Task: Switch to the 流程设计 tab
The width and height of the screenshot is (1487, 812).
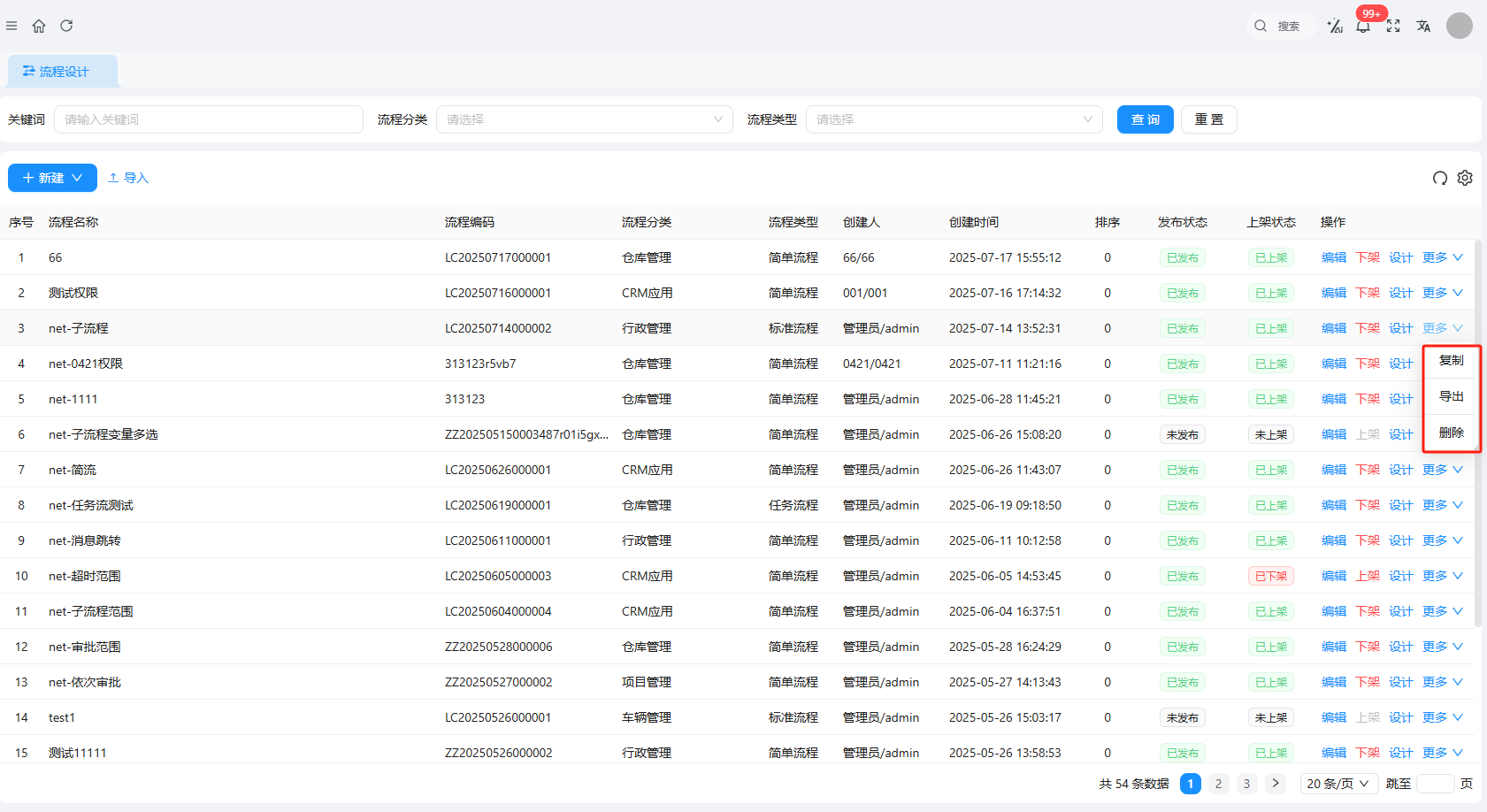Action: point(63,72)
